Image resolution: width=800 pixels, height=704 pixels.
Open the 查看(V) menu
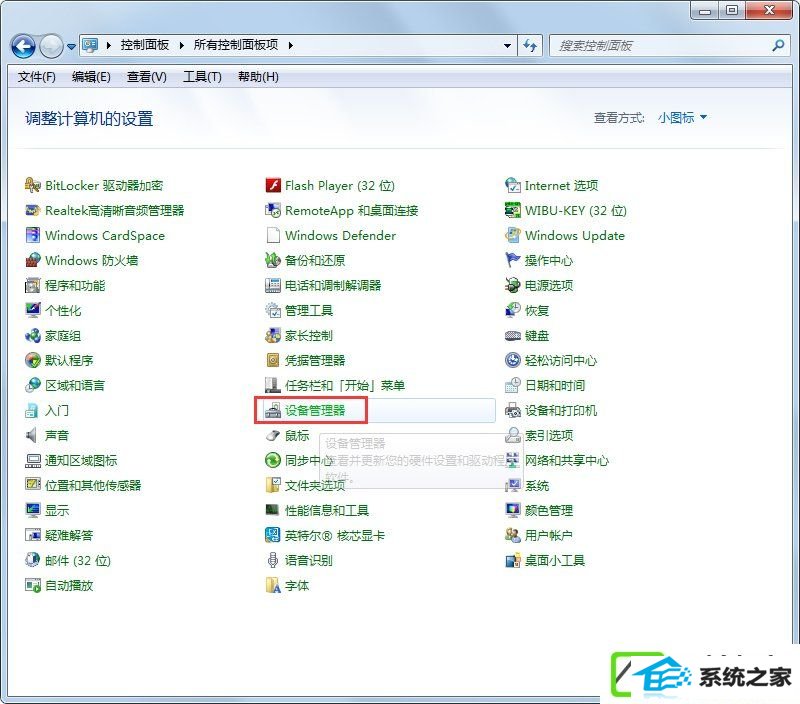147,77
